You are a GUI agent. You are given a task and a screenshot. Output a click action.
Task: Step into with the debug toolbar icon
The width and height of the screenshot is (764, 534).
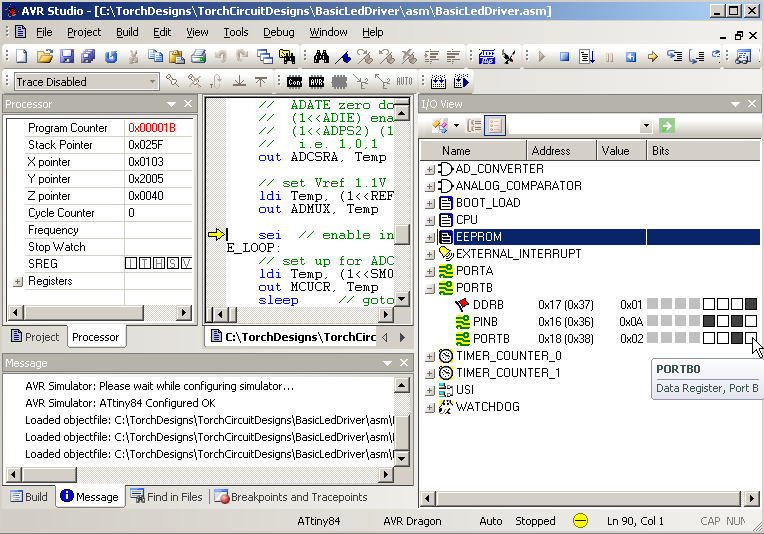click(x=675, y=57)
